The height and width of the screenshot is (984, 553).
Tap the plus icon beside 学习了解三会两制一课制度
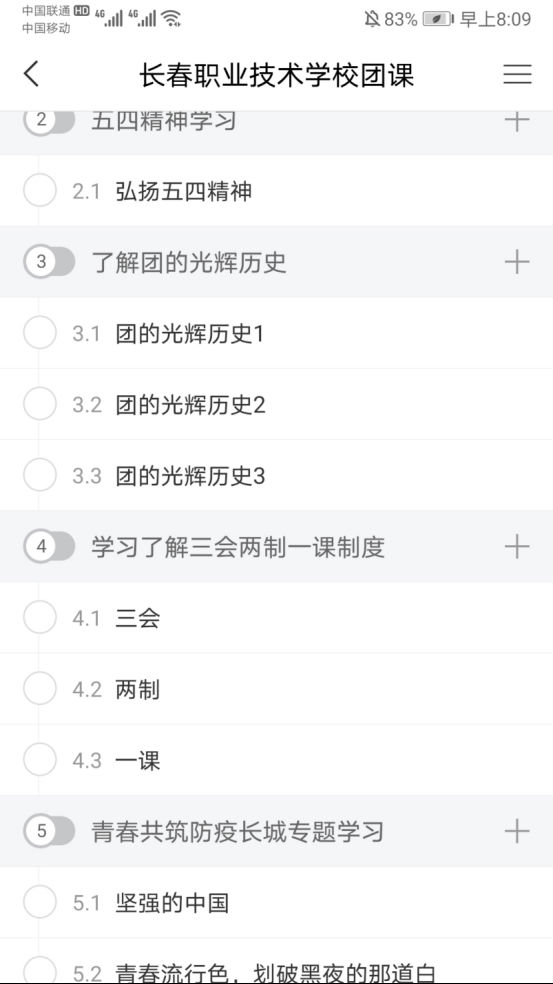(517, 547)
